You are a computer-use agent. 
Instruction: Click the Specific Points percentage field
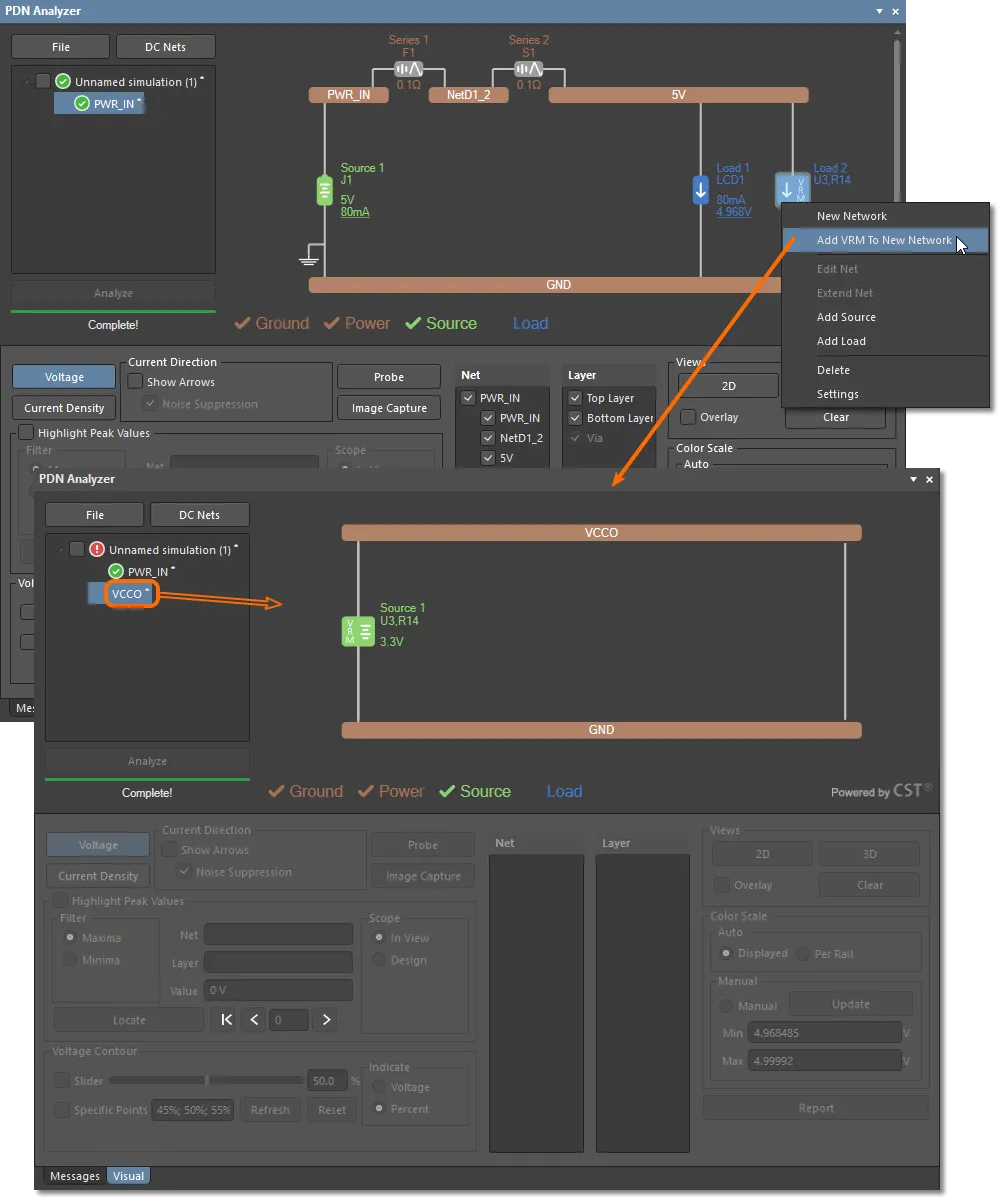pyautogui.click(x=193, y=1110)
